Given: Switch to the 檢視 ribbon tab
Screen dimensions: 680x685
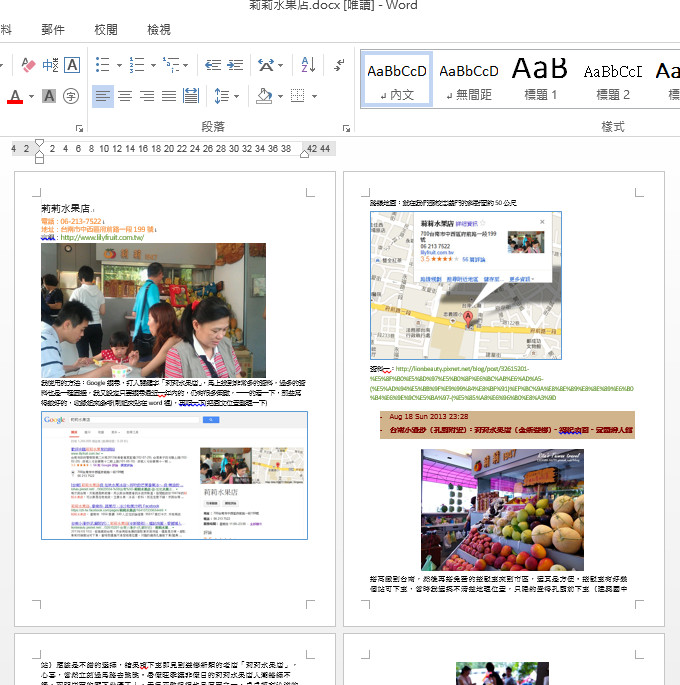Looking at the screenshot, I should tap(158, 30).
